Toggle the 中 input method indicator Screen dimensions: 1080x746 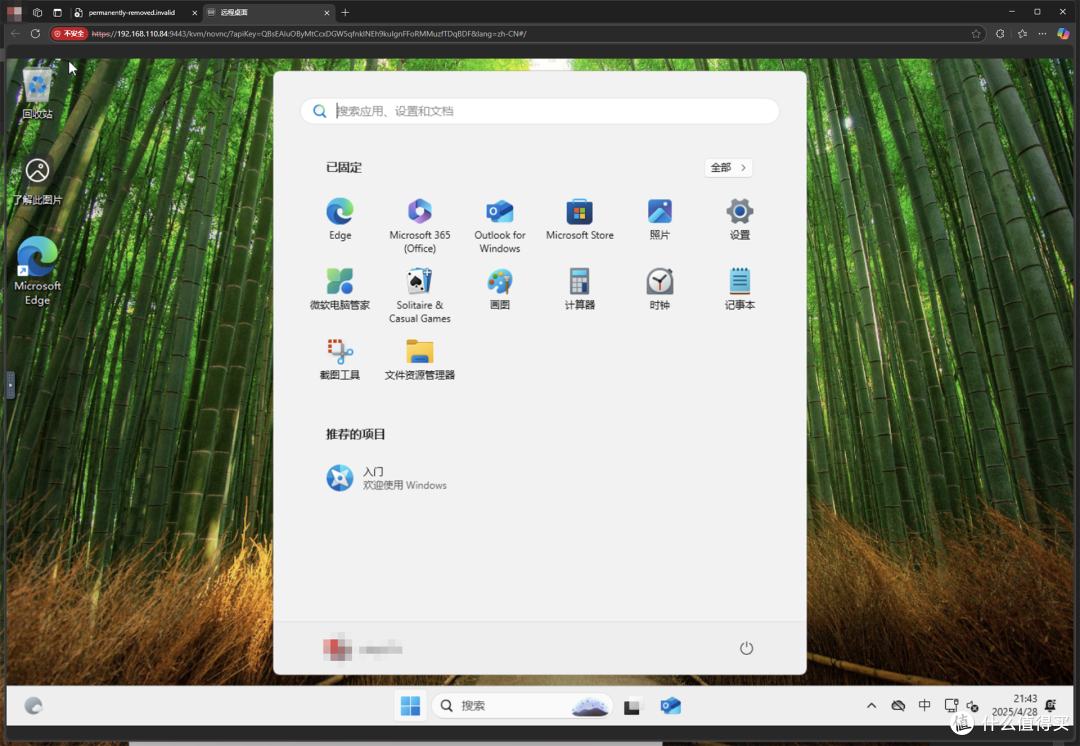924,705
